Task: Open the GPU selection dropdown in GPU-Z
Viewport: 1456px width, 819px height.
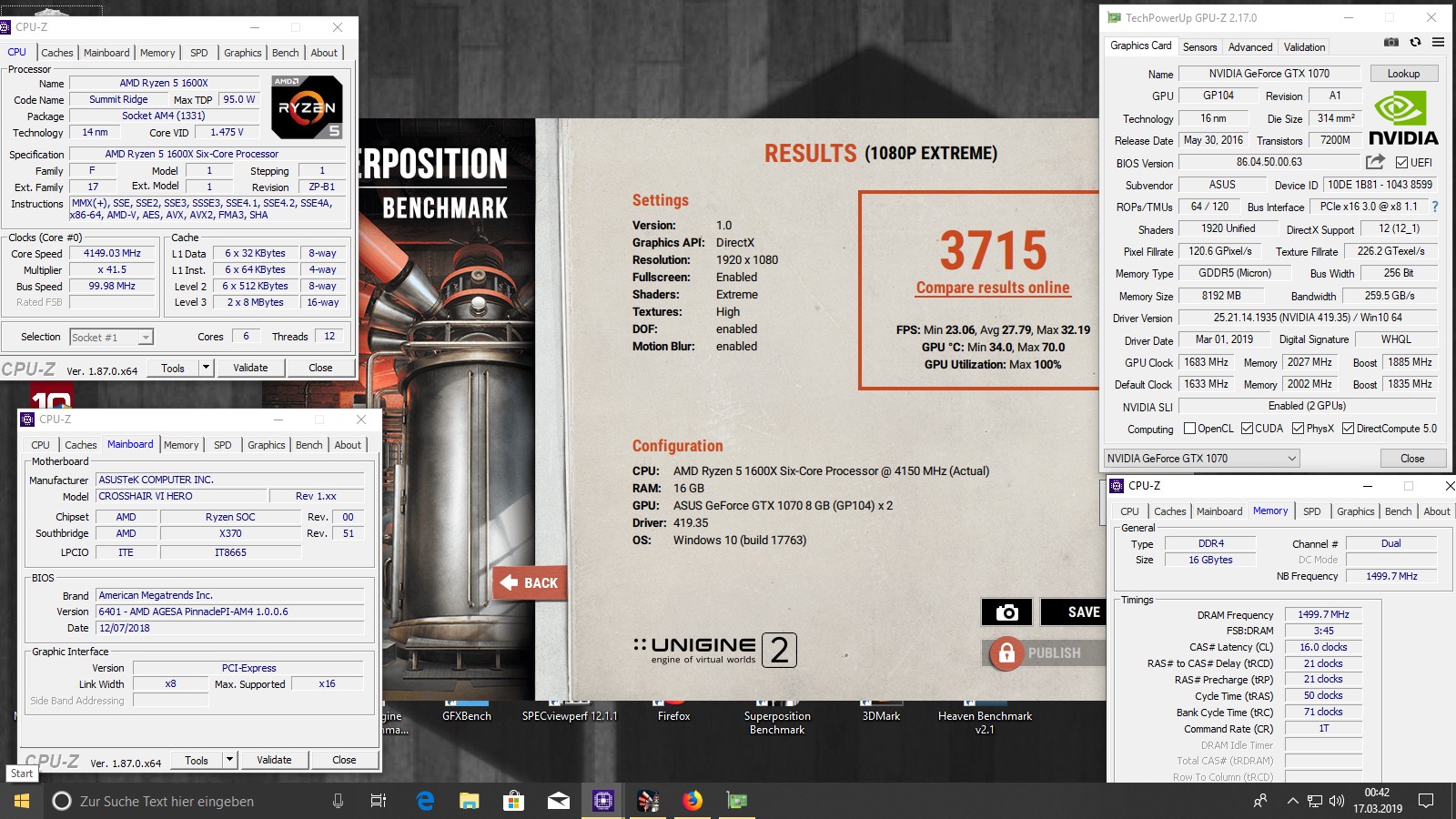Action: pyautogui.click(x=1201, y=459)
